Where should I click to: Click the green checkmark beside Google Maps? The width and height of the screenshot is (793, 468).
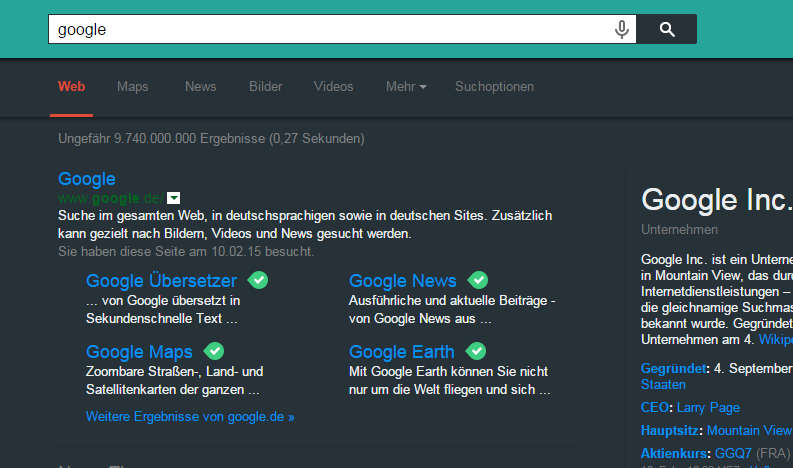point(214,351)
